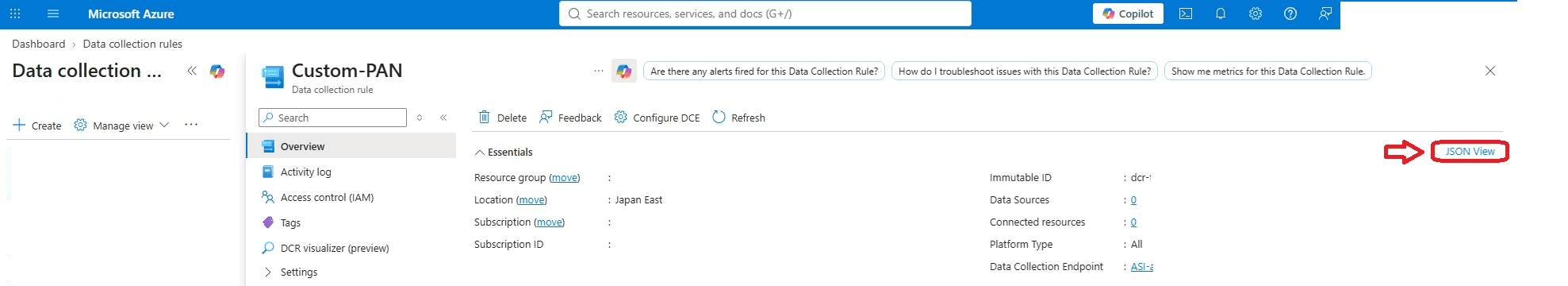This screenshot has height=286, width=1568.
Task: Open the Data Collection Endpoint ASI link
Action: (1141, 267)
